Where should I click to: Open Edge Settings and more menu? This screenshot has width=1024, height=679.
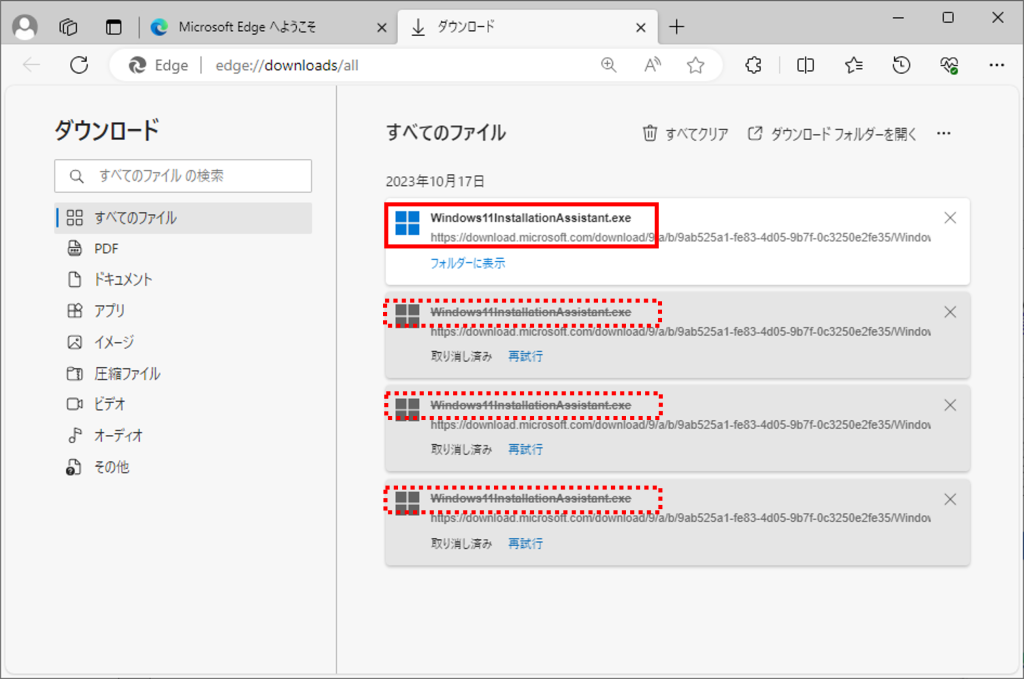coord(997,65)
